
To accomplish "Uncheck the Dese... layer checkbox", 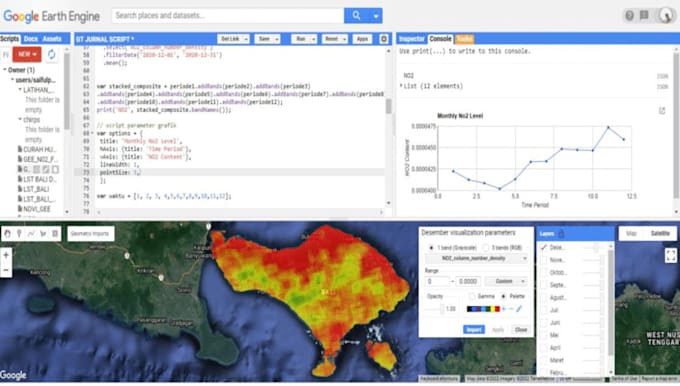I will 543,247.
